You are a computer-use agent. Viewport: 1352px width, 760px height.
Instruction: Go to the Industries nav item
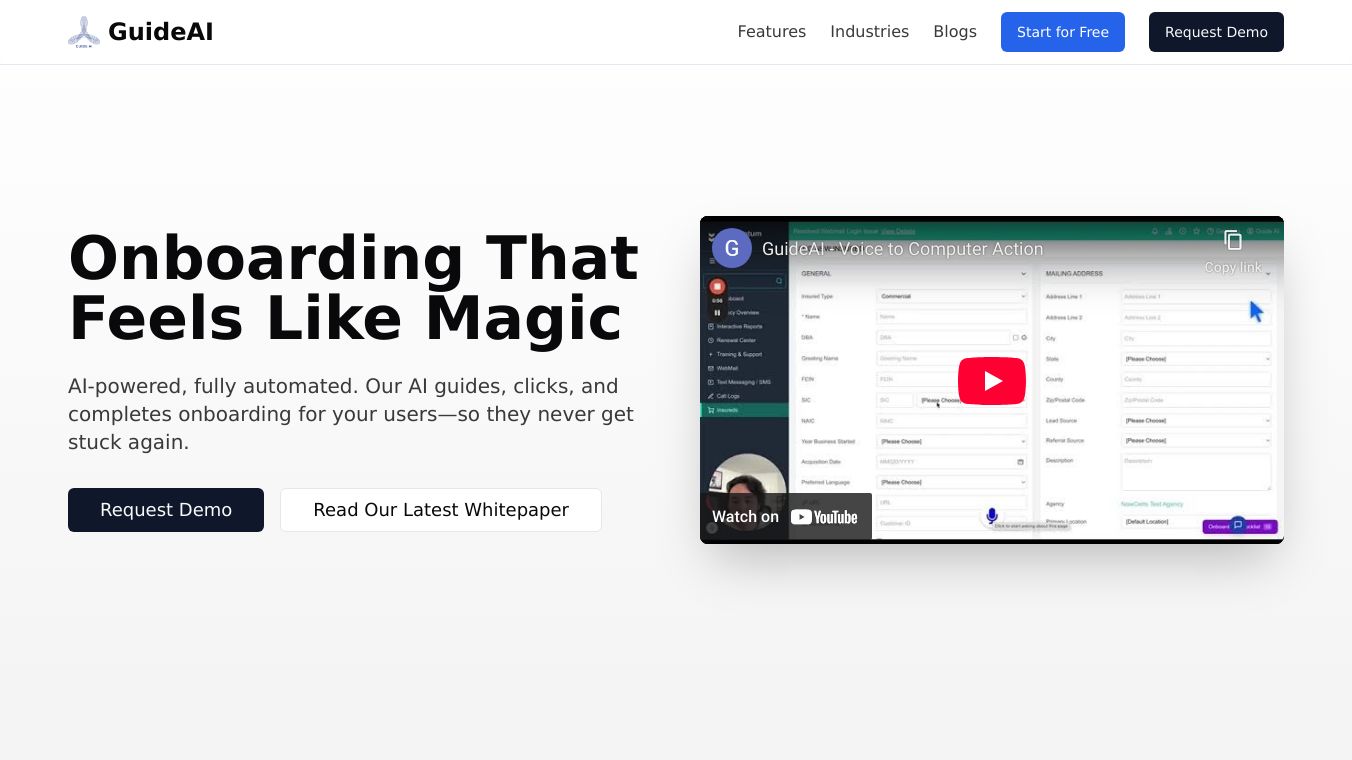pyautogui.click(x=870, y=32)
